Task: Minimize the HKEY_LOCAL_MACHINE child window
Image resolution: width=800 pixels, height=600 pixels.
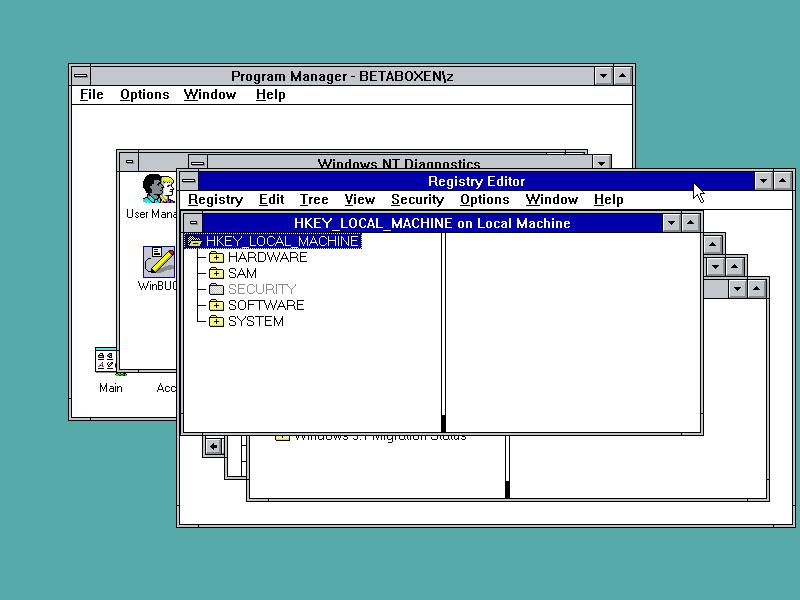Action: (671, 223)
